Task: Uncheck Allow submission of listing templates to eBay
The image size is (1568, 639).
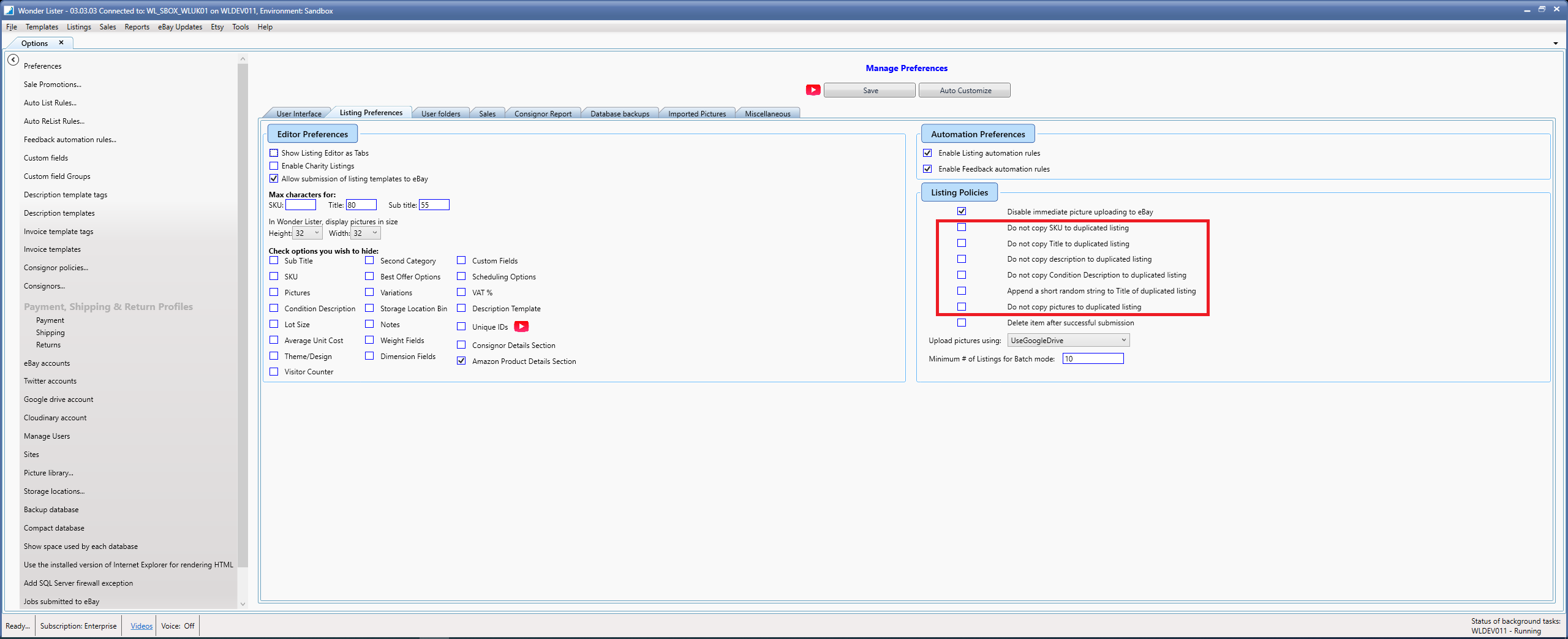Action: pyautogui.click(x=274, y=179)
